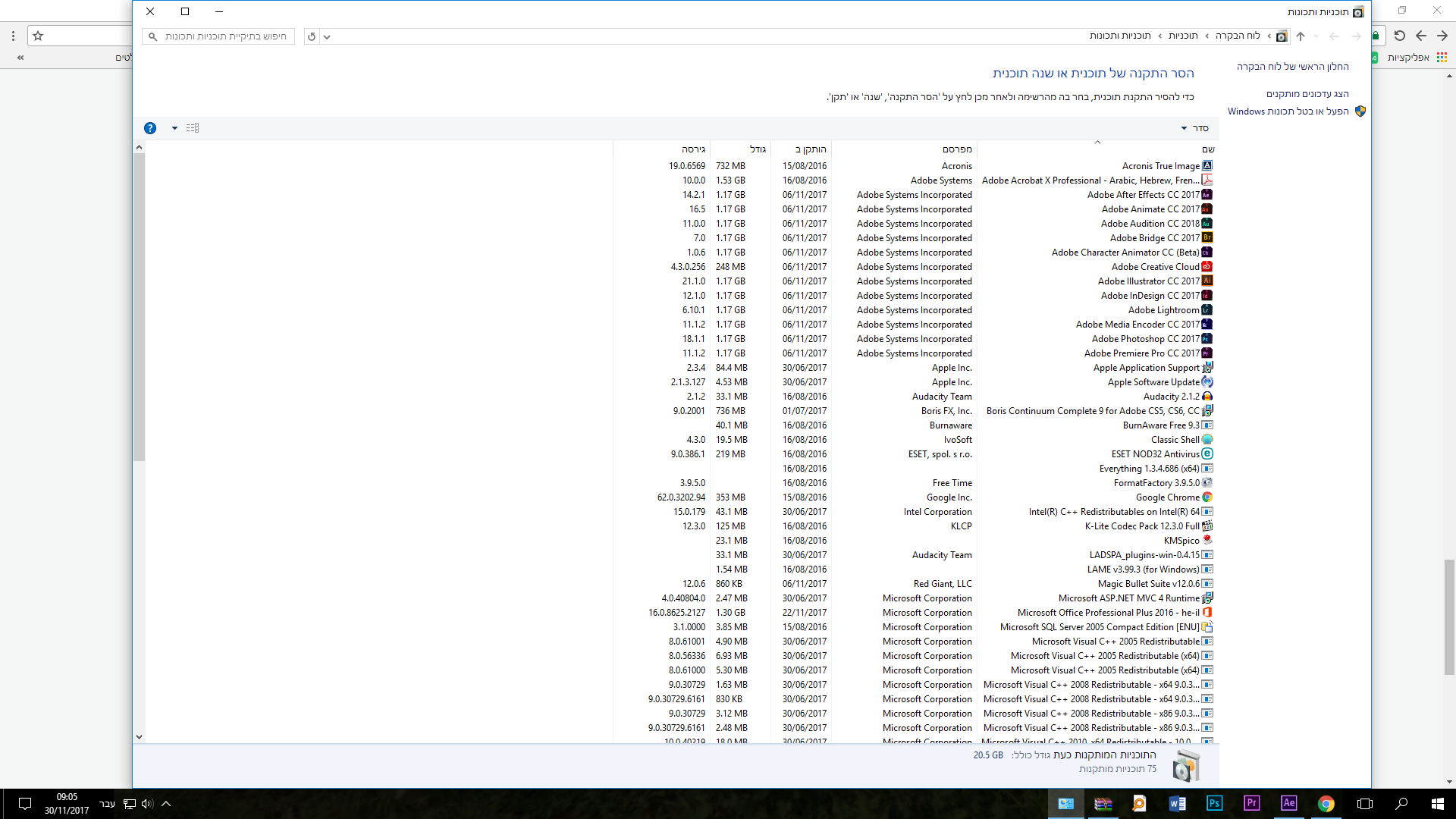The height and width of the screenshot is (819, 1456).
Task: Click the Adobe Lightroom icon in list
Action: [1207, 310]
